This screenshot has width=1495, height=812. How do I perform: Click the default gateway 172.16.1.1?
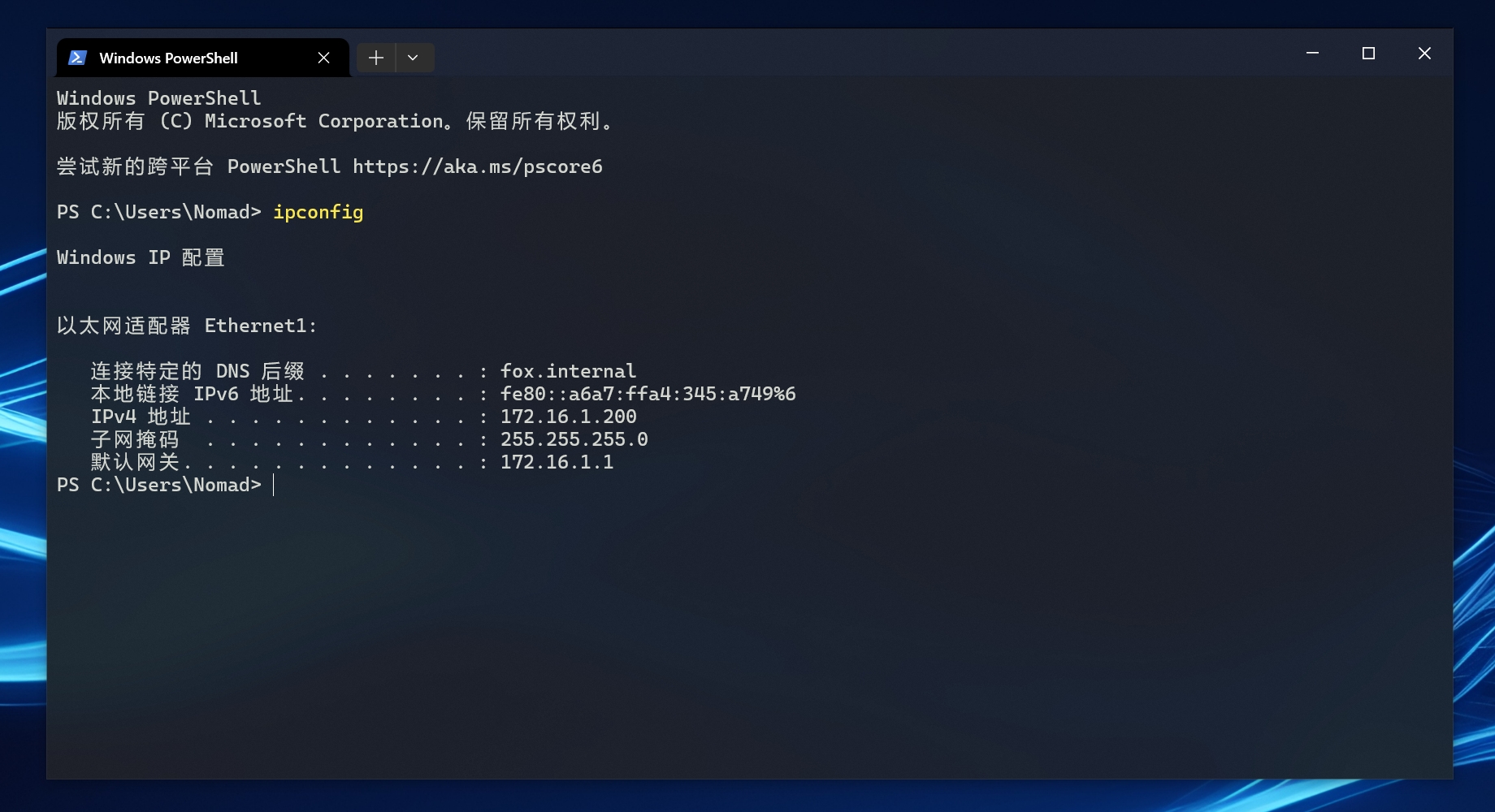tap(557, 462)
